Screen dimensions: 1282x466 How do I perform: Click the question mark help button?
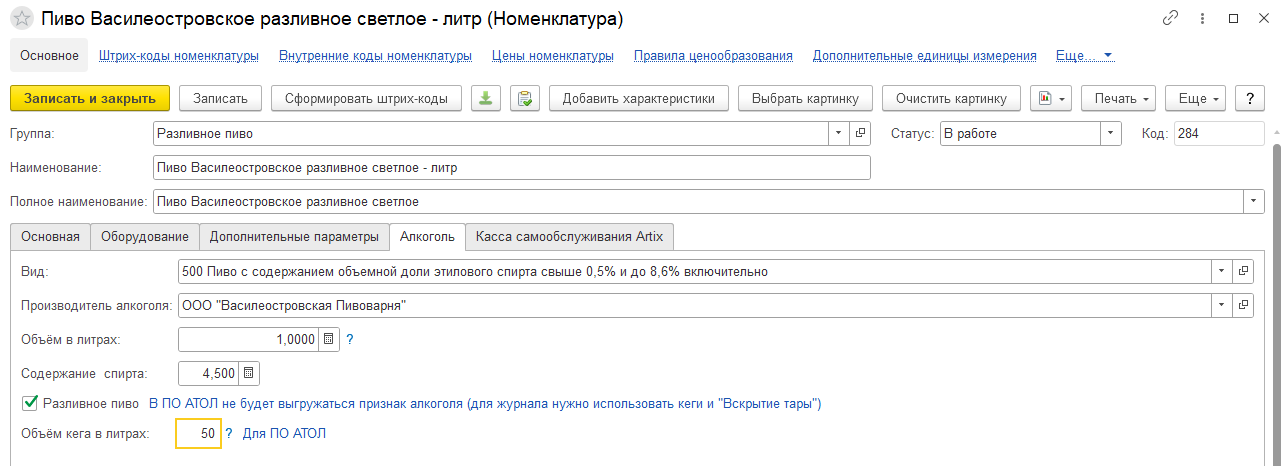click(x=1250, y=98)
